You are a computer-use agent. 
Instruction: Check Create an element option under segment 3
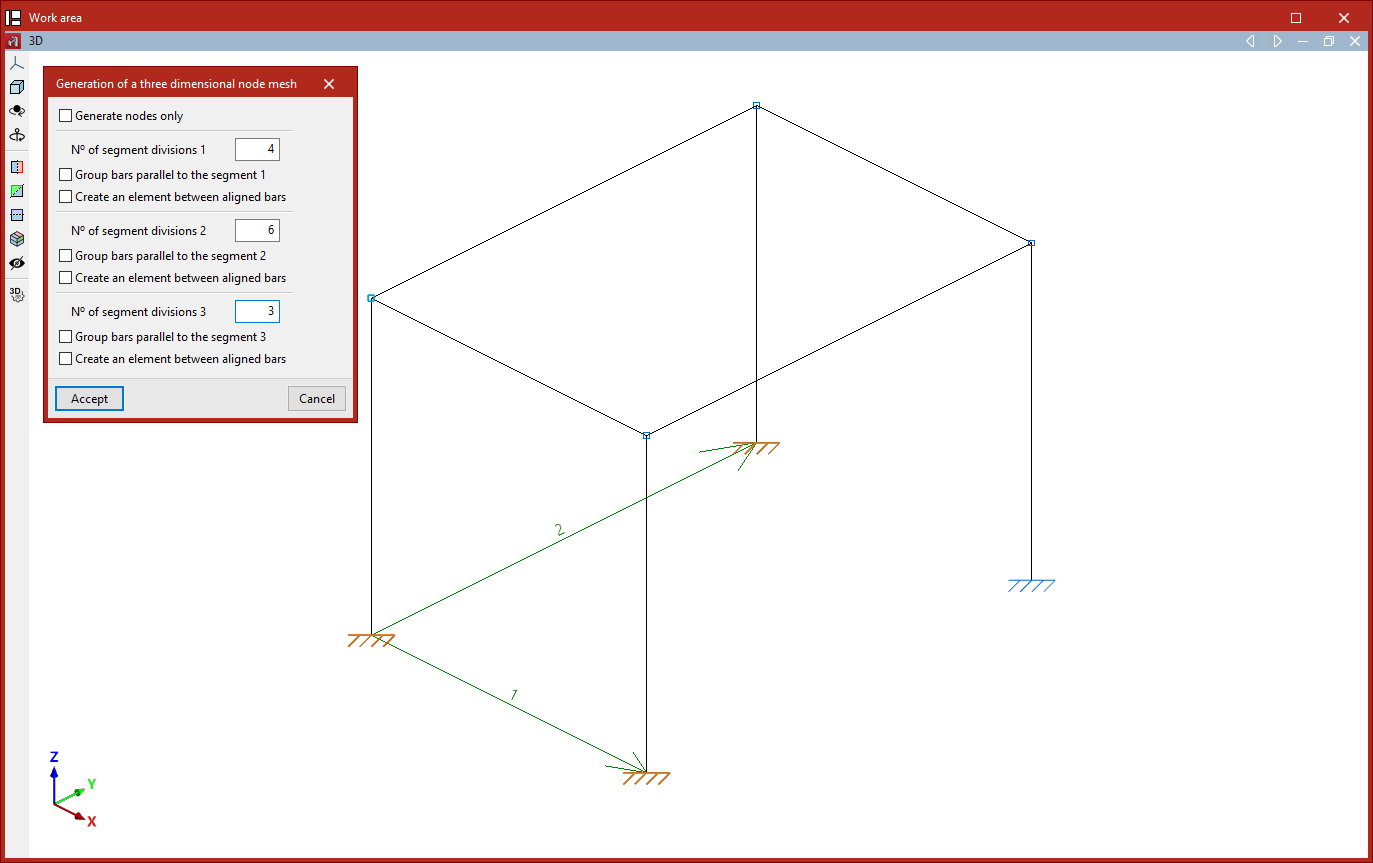(66, 359)
